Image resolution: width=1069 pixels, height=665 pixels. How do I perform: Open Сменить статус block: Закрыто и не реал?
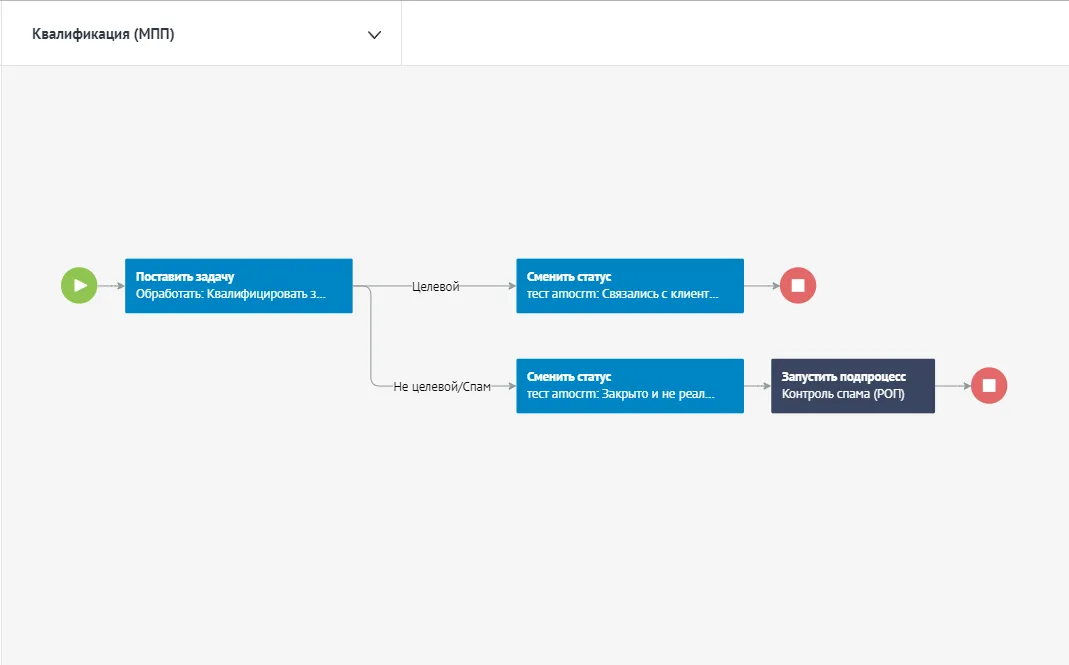pyautogui.click(x=629, y=386)
